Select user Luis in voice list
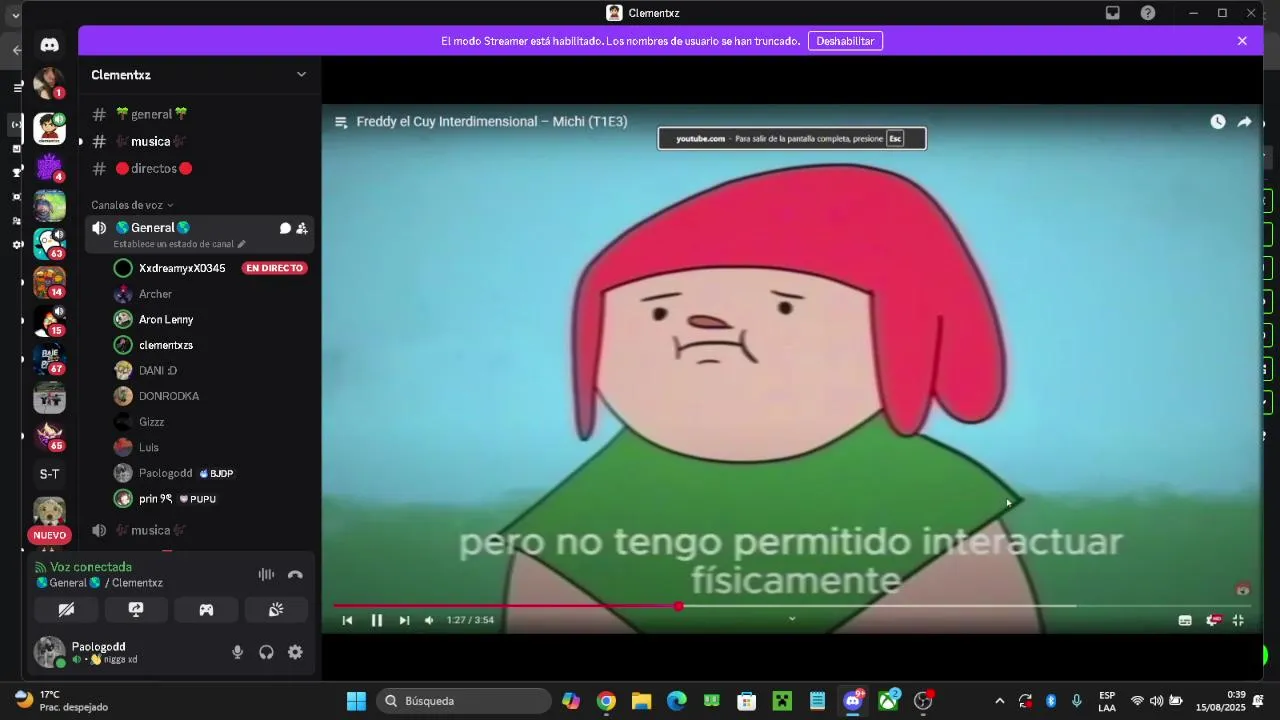This screenshot has width=1280, height=720. click(148, 447)
